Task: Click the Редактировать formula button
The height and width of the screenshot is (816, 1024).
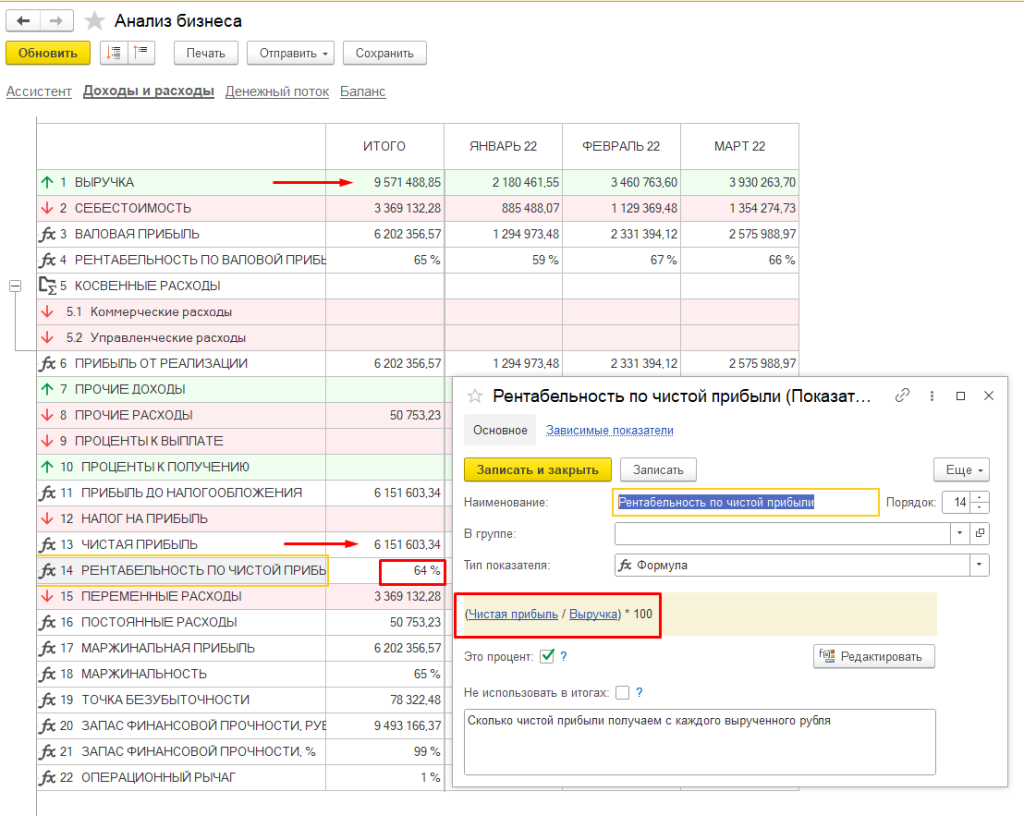Action: coord(874,656)
